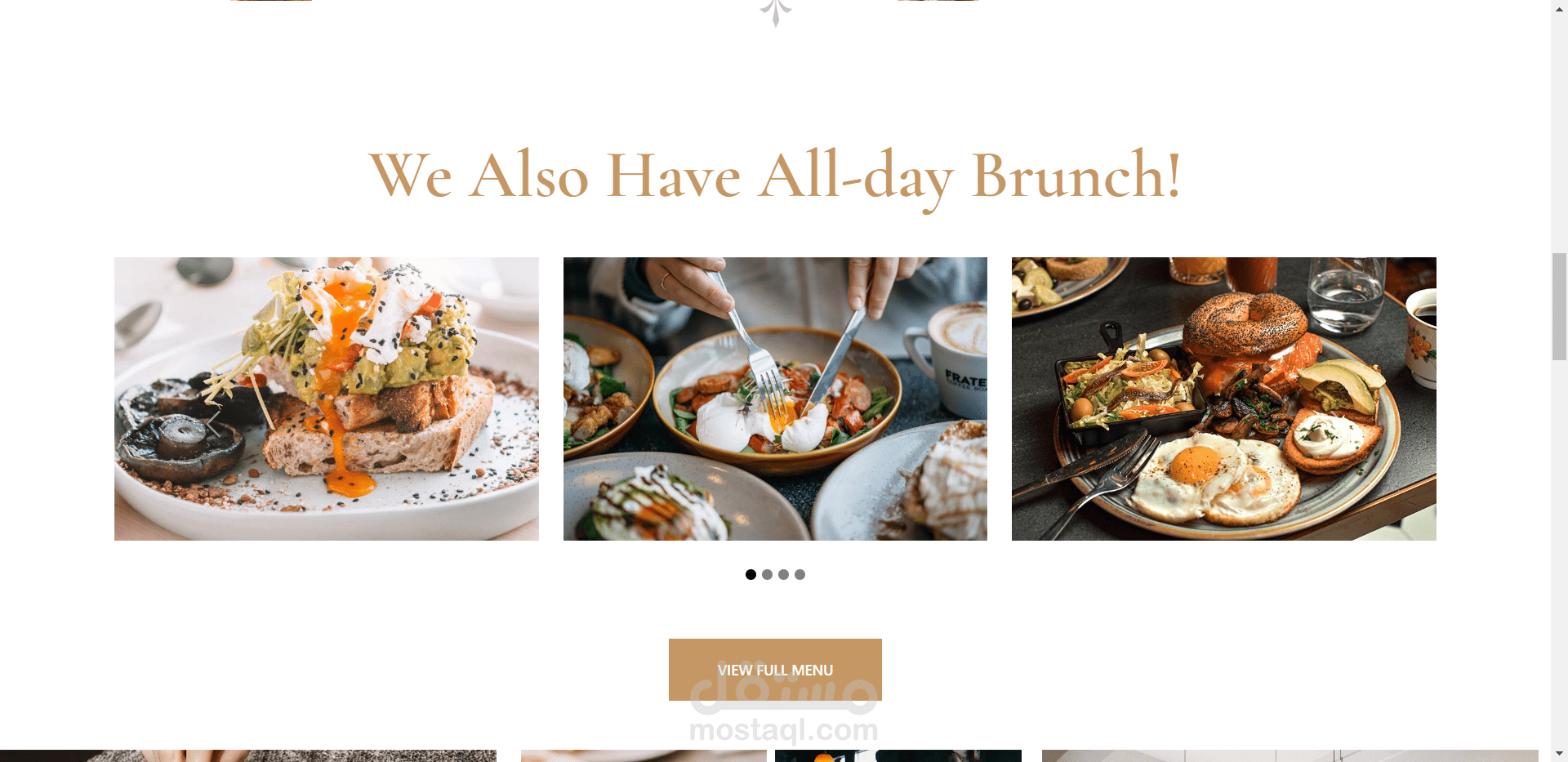Select the first active carousel dot
1568x762 pixels.
[x=751, y=574]
